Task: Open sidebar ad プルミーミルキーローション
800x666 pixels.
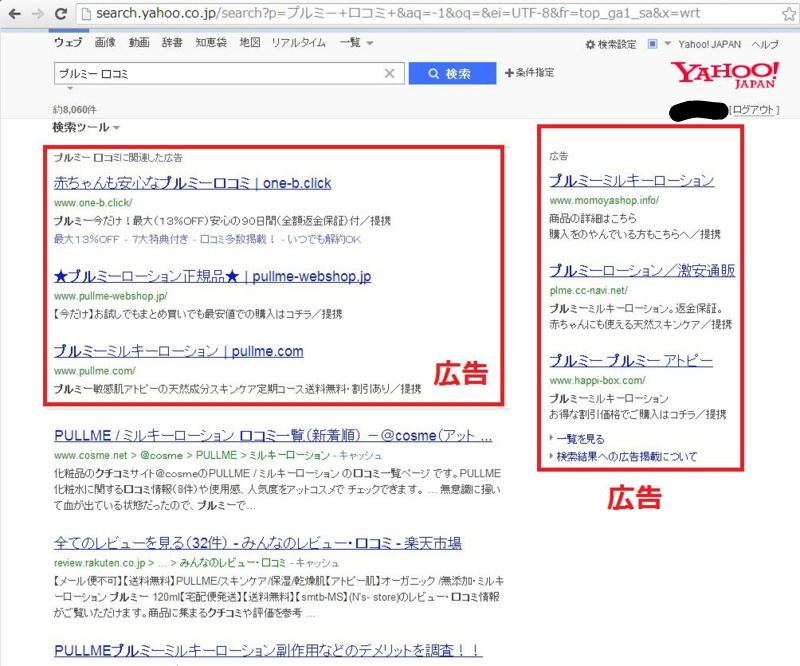Action: (x=632, y=180)
